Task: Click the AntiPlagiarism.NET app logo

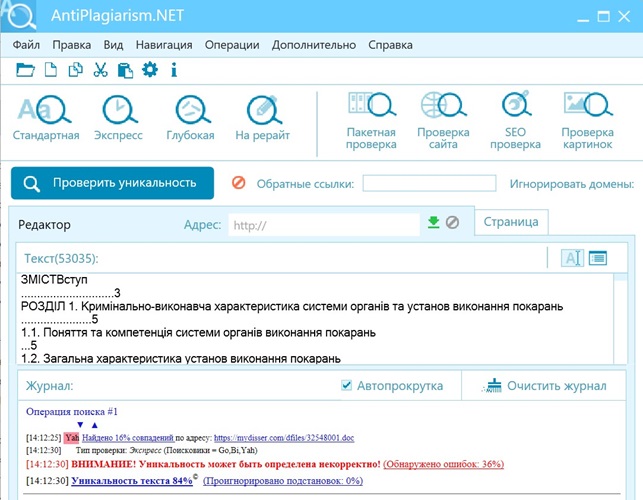Action: pyautogui.click(x=19, y=16)
